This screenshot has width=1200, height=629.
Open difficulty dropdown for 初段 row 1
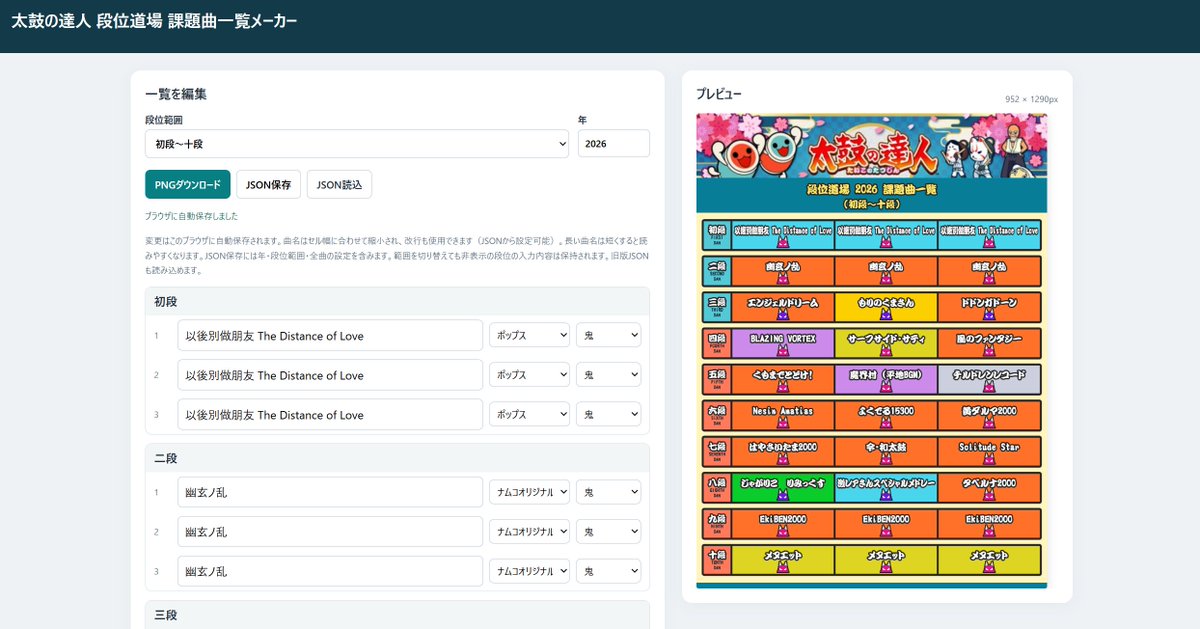pos(608,336)
